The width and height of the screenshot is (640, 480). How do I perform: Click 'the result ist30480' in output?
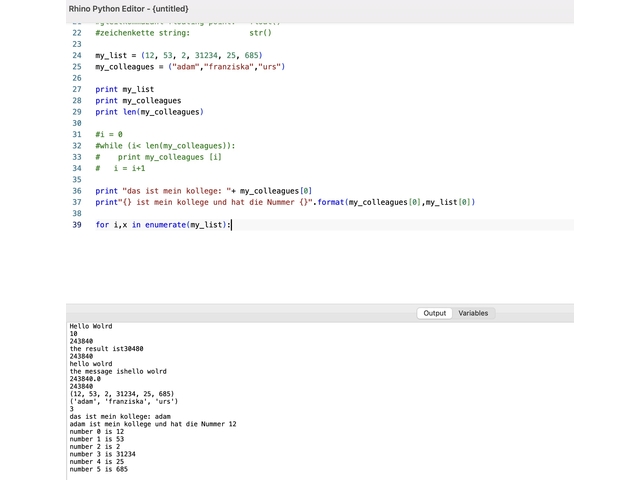click(x=106, y=349)
